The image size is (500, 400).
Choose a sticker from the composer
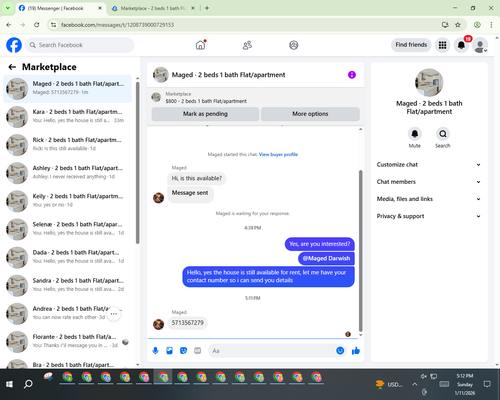click(183, 351)
